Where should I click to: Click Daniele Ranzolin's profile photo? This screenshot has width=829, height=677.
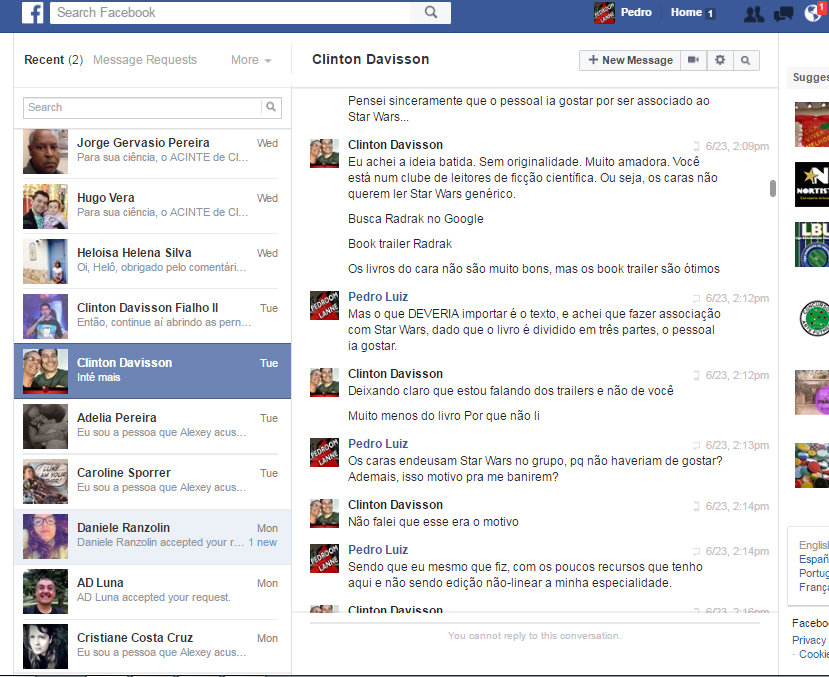pos(45,536)
